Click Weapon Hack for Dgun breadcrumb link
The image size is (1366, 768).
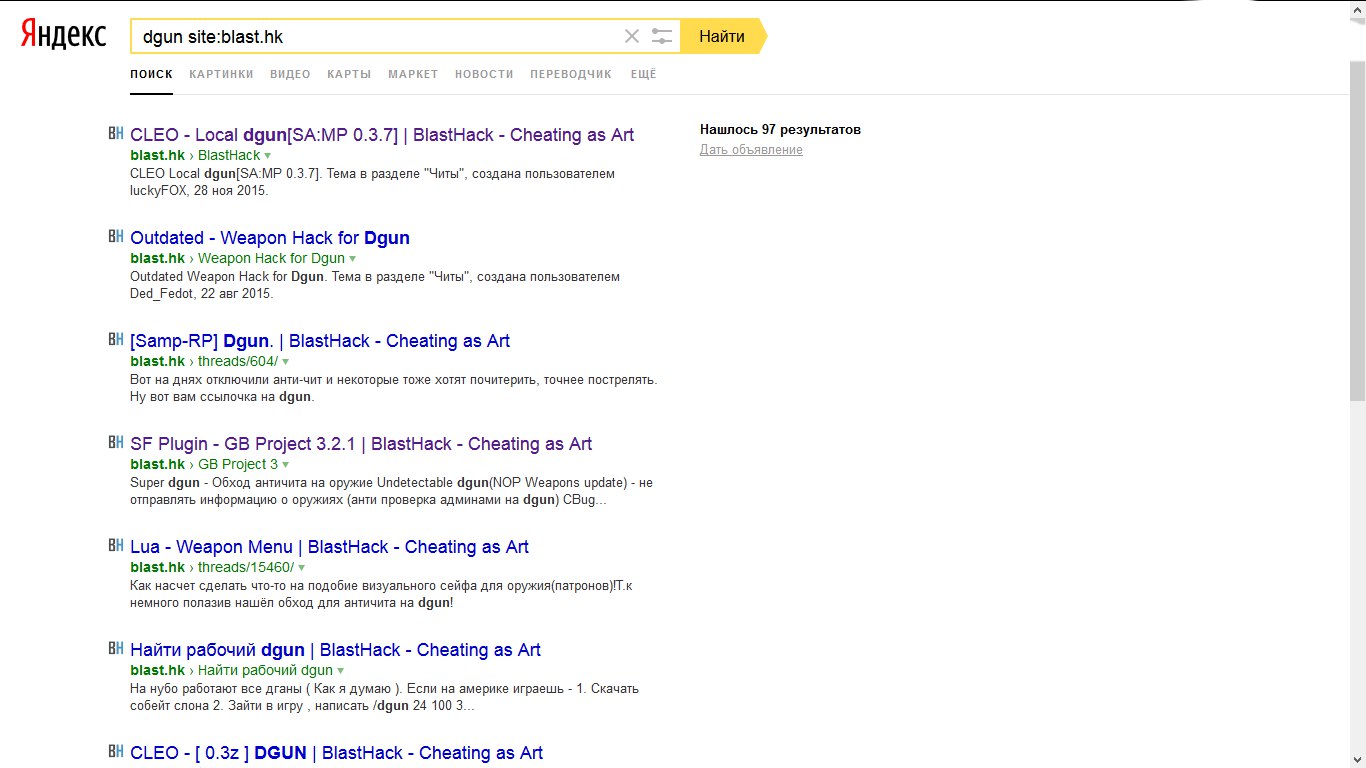click(271, 258)
